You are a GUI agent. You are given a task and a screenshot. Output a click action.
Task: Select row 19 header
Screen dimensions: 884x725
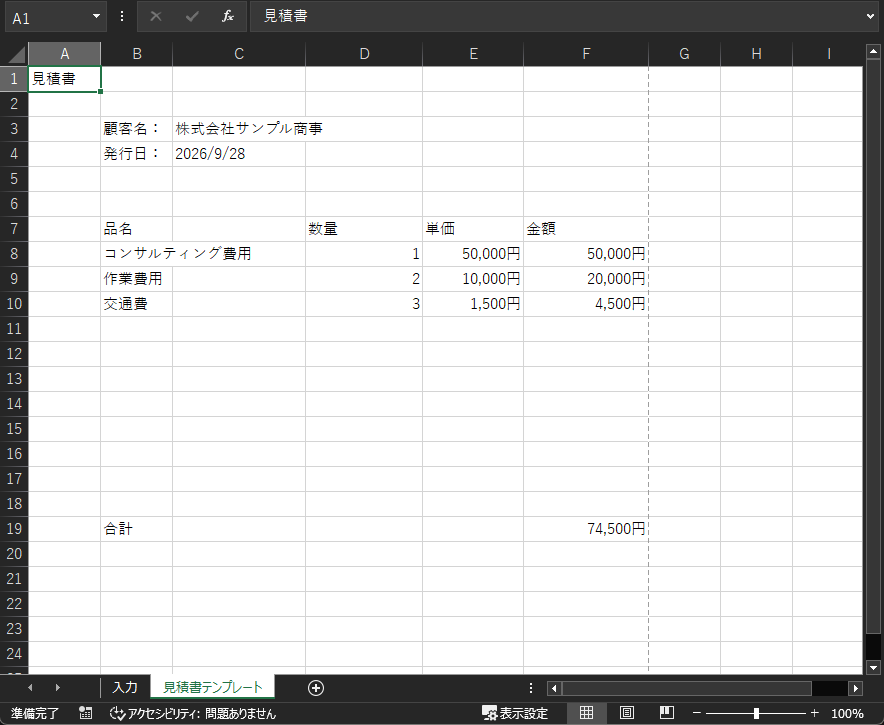click(14, 529)
